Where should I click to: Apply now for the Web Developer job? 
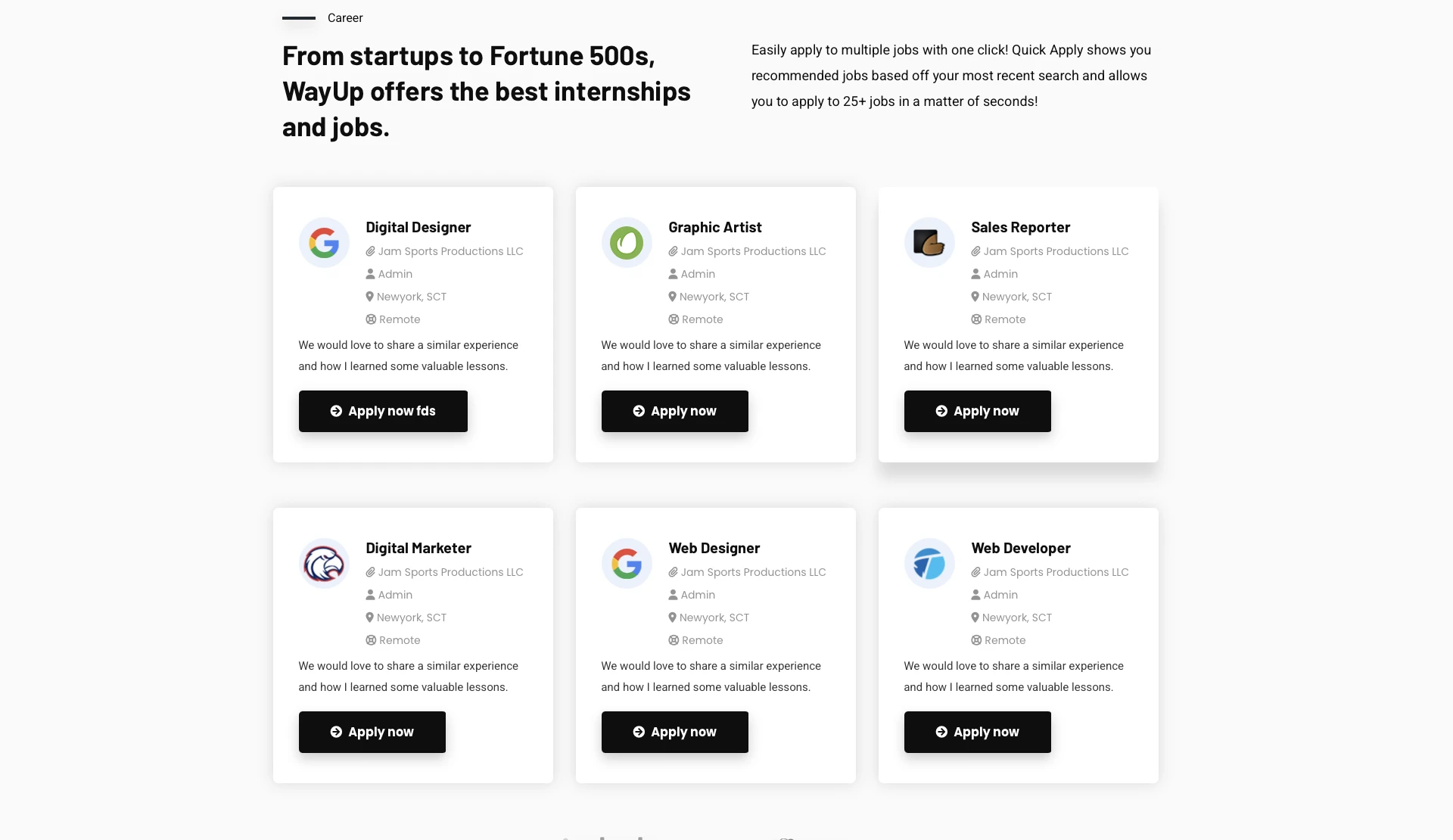coord(977,732)
